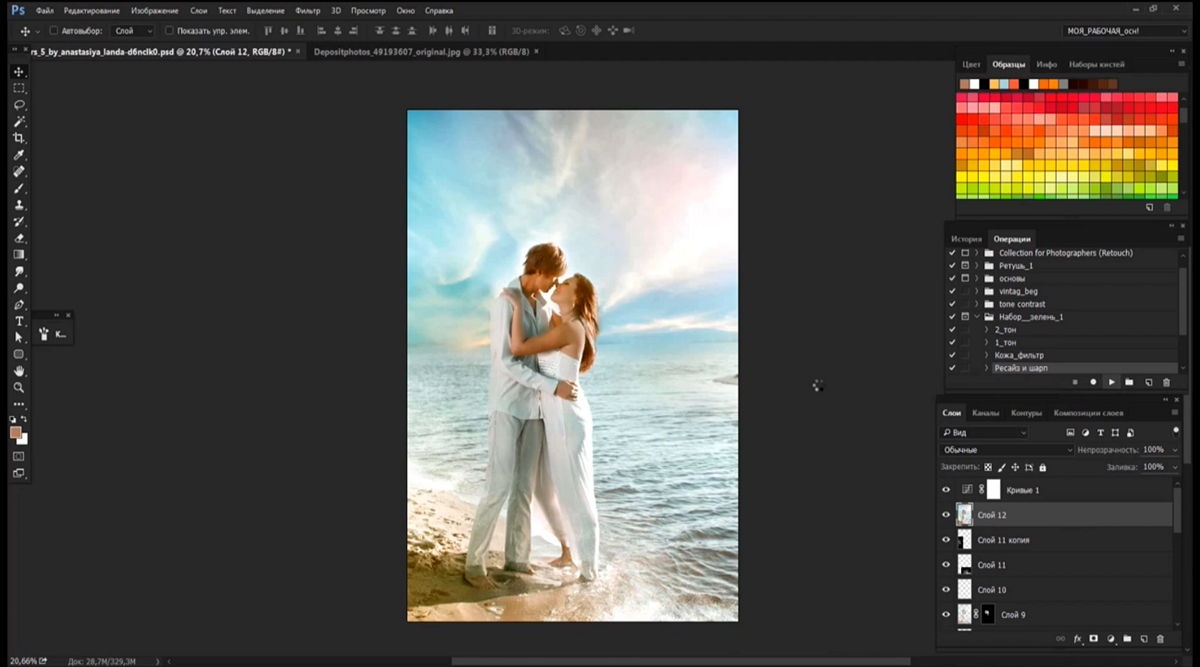Open the Выделение menu
Image resolution: width=1200 pixels, height=667 pixels.
click(x=265, y=10)
